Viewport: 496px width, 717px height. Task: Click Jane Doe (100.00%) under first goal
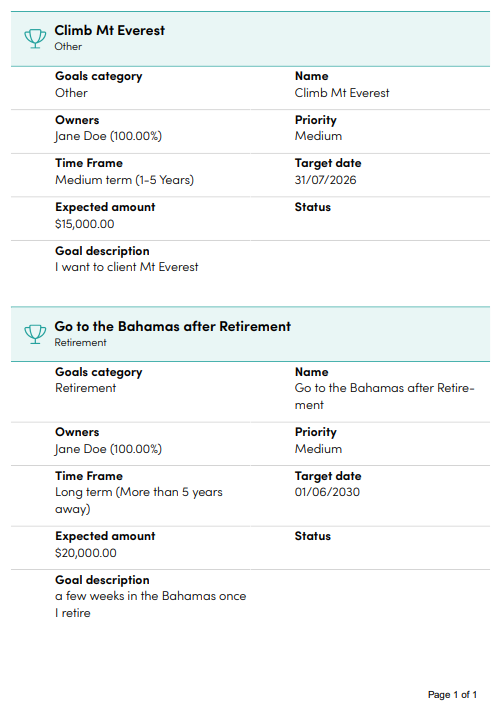click(108, 136)
